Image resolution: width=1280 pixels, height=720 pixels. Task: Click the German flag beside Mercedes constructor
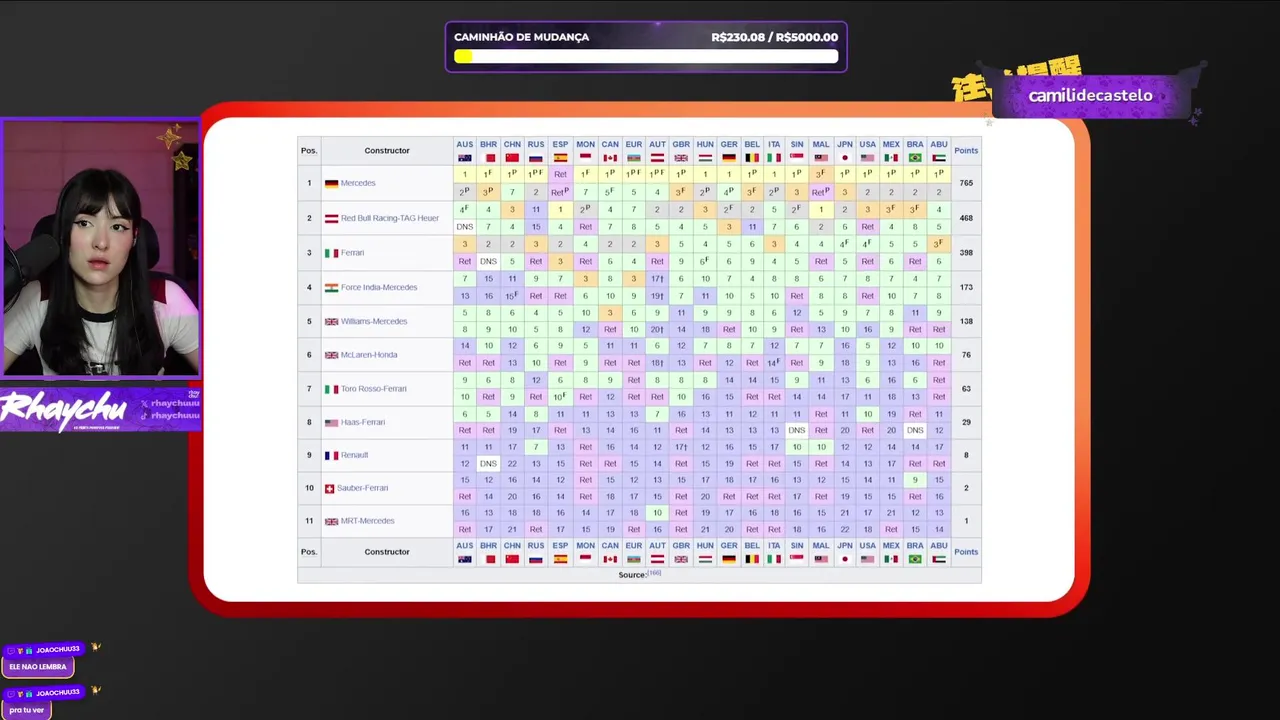click(331, 184)
